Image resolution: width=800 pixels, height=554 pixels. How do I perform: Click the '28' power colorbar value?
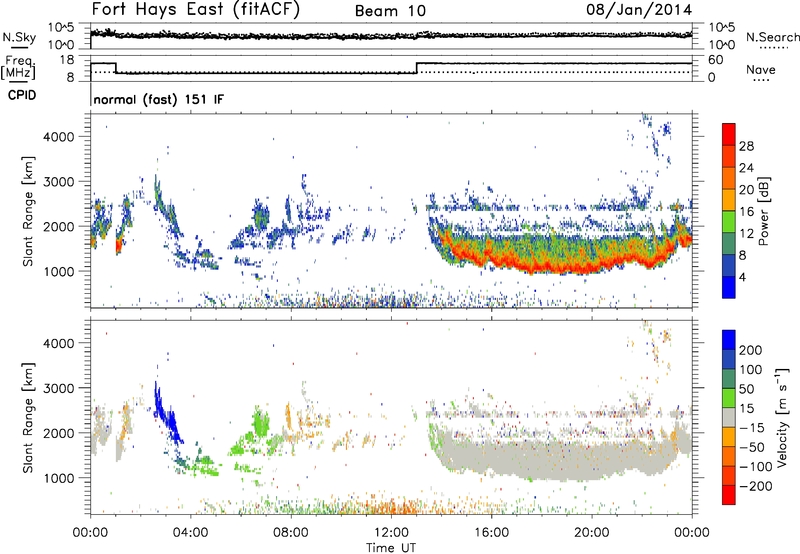click(x=746, y=146)
